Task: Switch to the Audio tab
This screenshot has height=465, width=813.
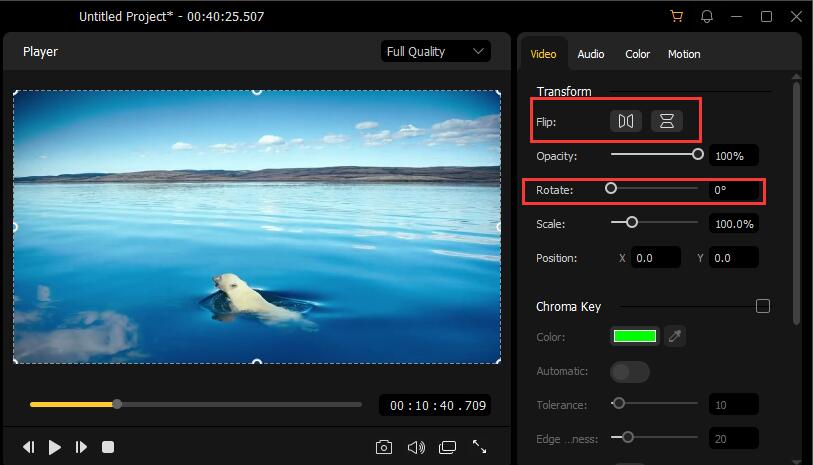Action: 591,54
